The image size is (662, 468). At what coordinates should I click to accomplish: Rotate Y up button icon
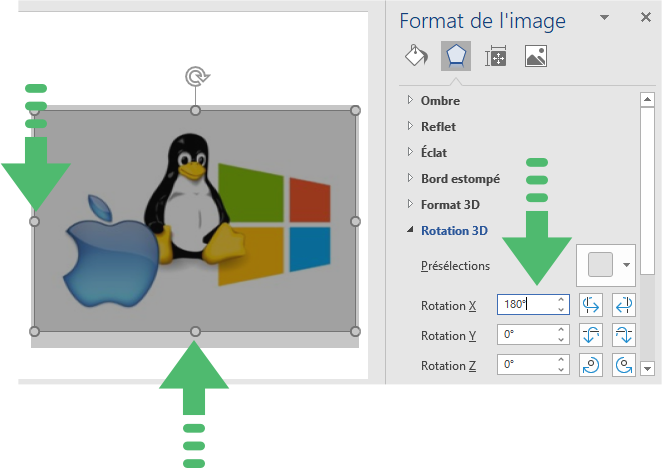[x=591, y=335]
